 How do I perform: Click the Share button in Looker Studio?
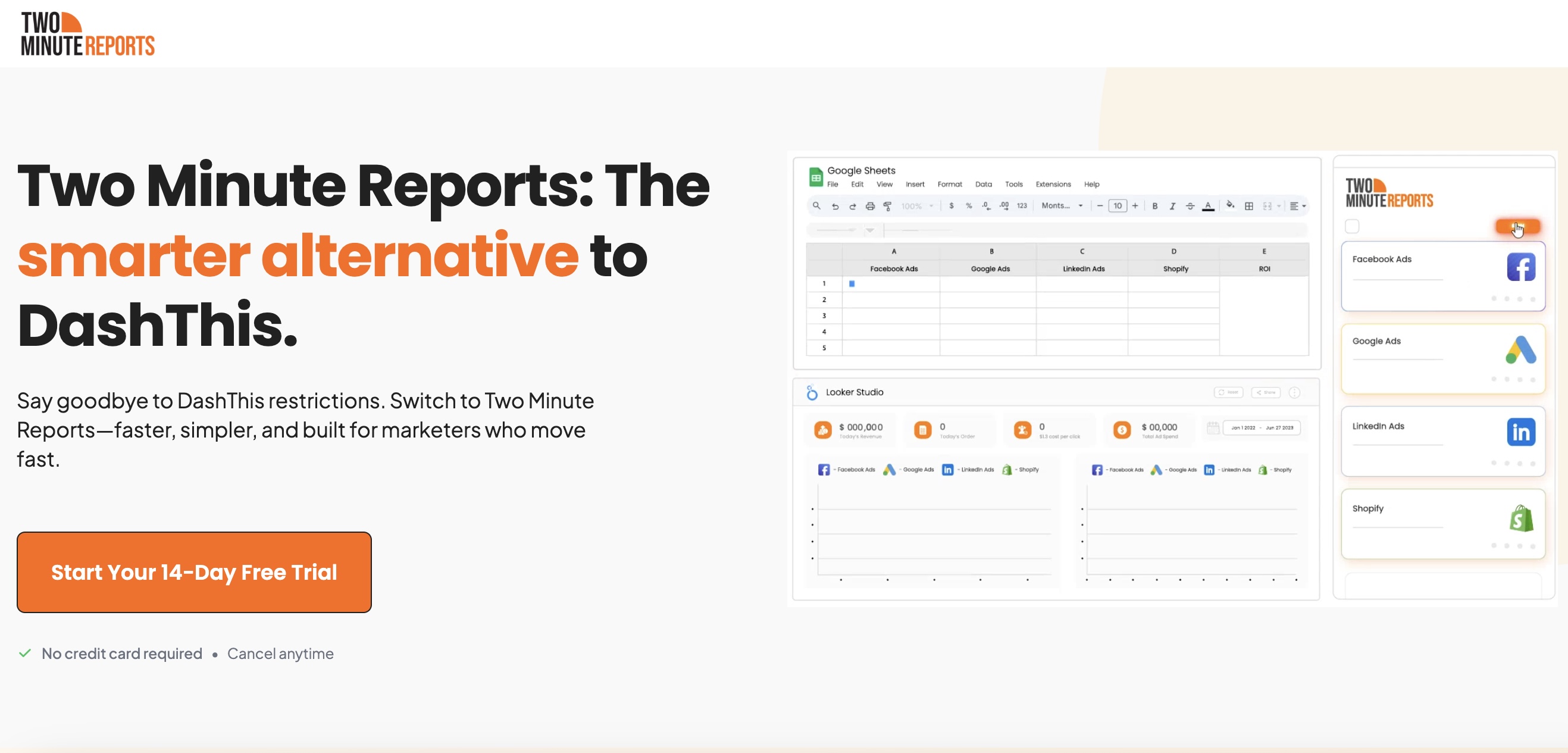click(1266, 393)
